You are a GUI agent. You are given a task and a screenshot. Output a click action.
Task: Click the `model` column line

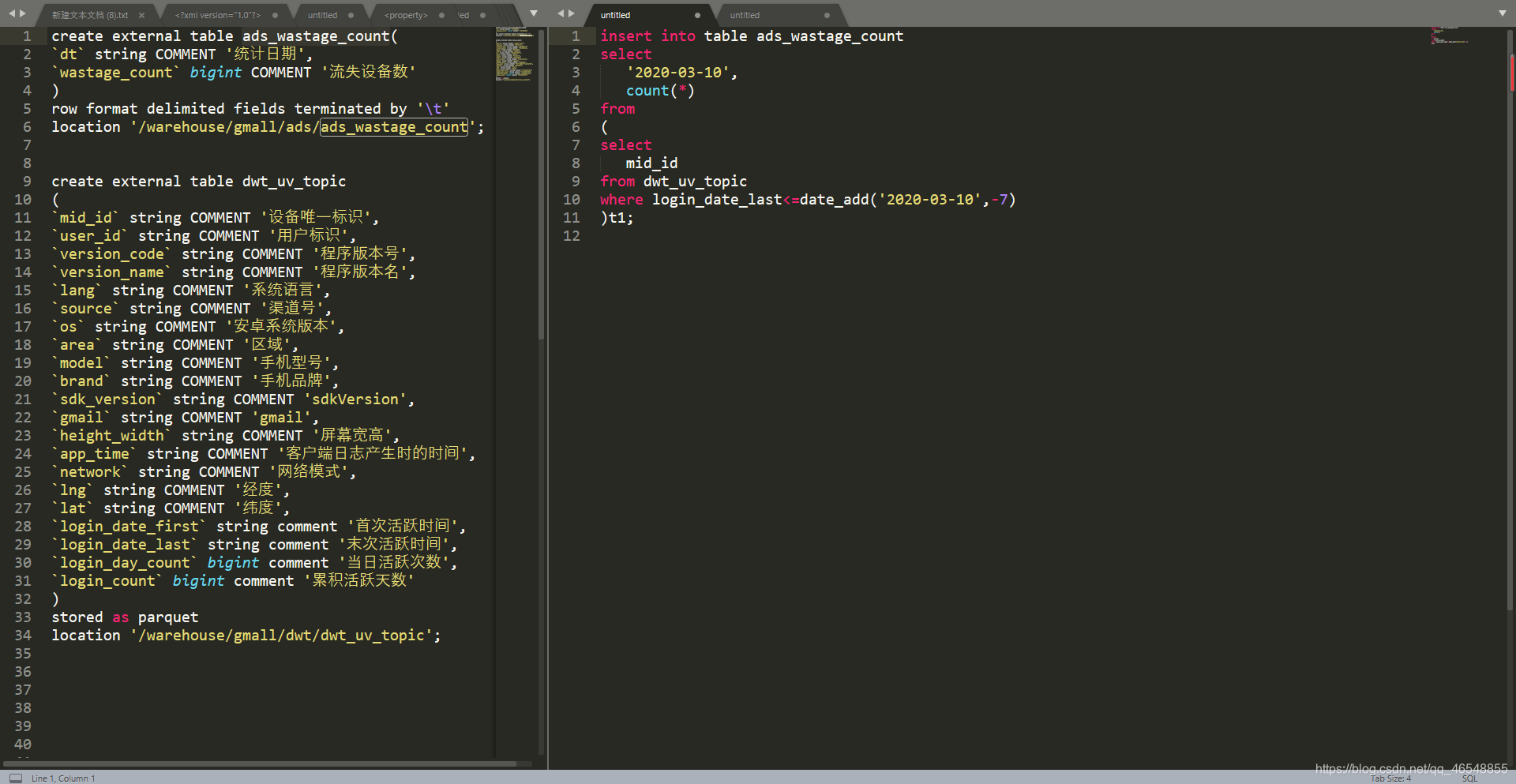(195, 363)
